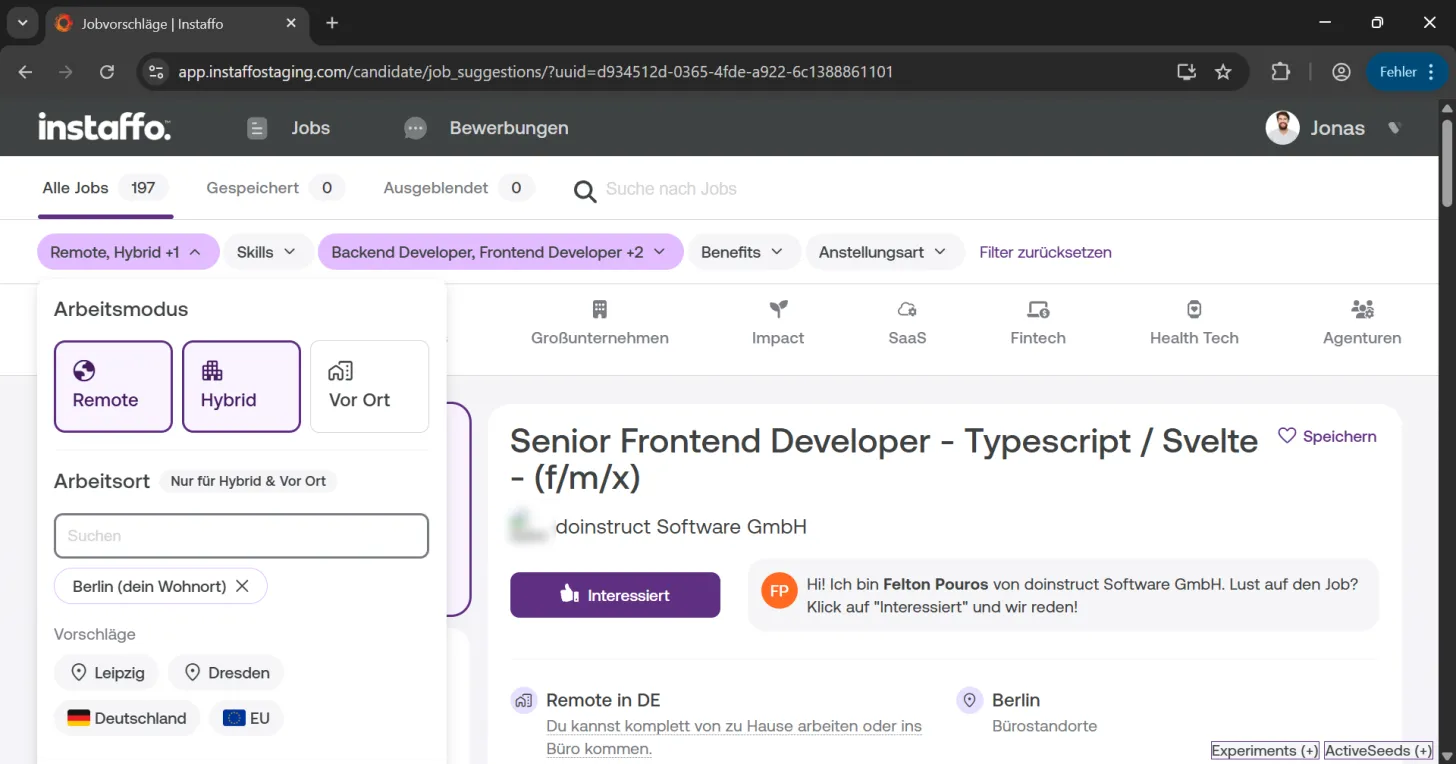Image resolution: width=1456 pixels, height=764 pixels.
Task: Go back in browser history
Action: point(26,72)
